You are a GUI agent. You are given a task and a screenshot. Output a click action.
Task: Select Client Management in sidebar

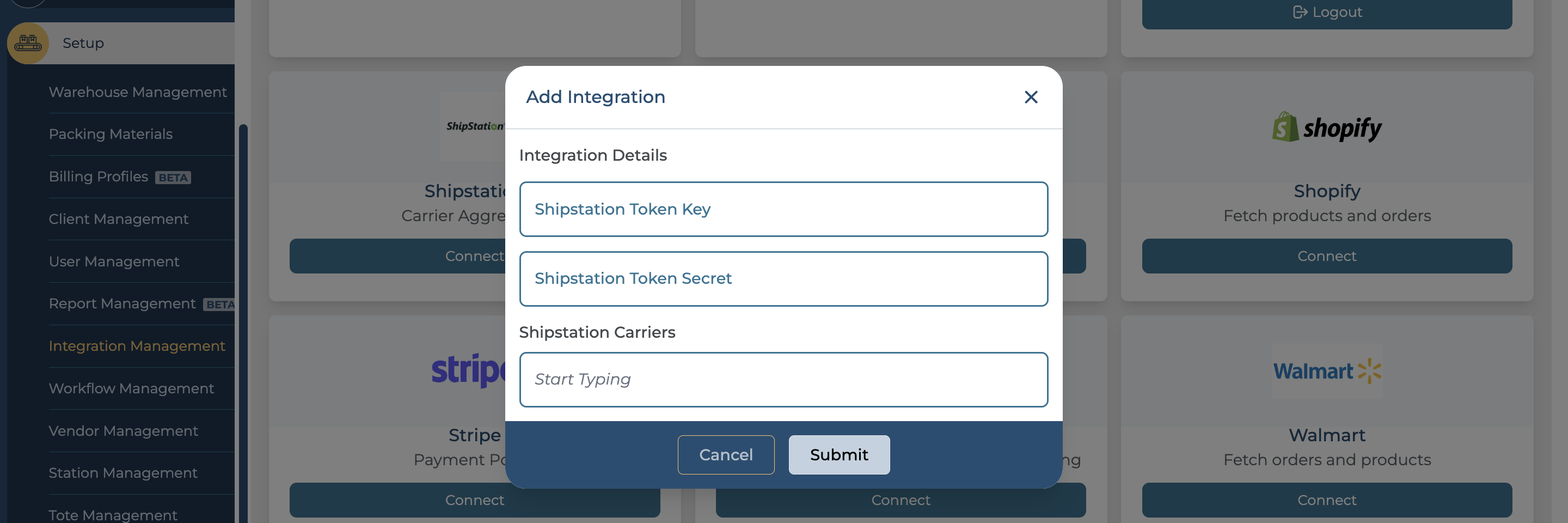[119, 219]
